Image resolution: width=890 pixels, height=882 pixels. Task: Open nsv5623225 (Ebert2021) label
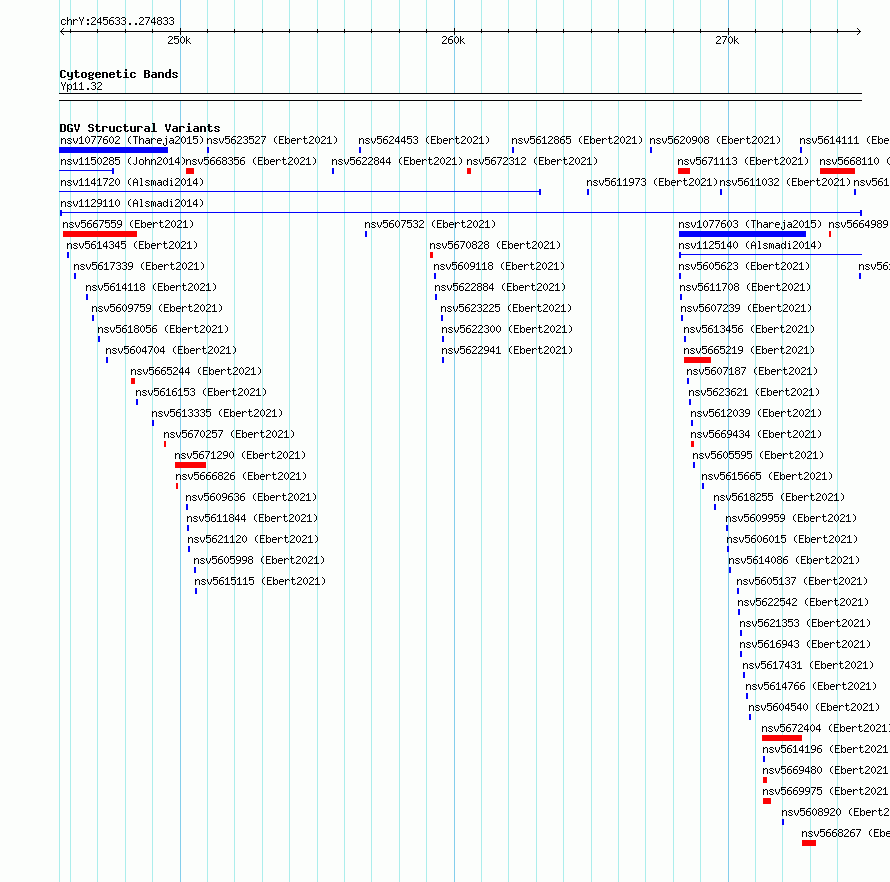click(x=506, y=308)
